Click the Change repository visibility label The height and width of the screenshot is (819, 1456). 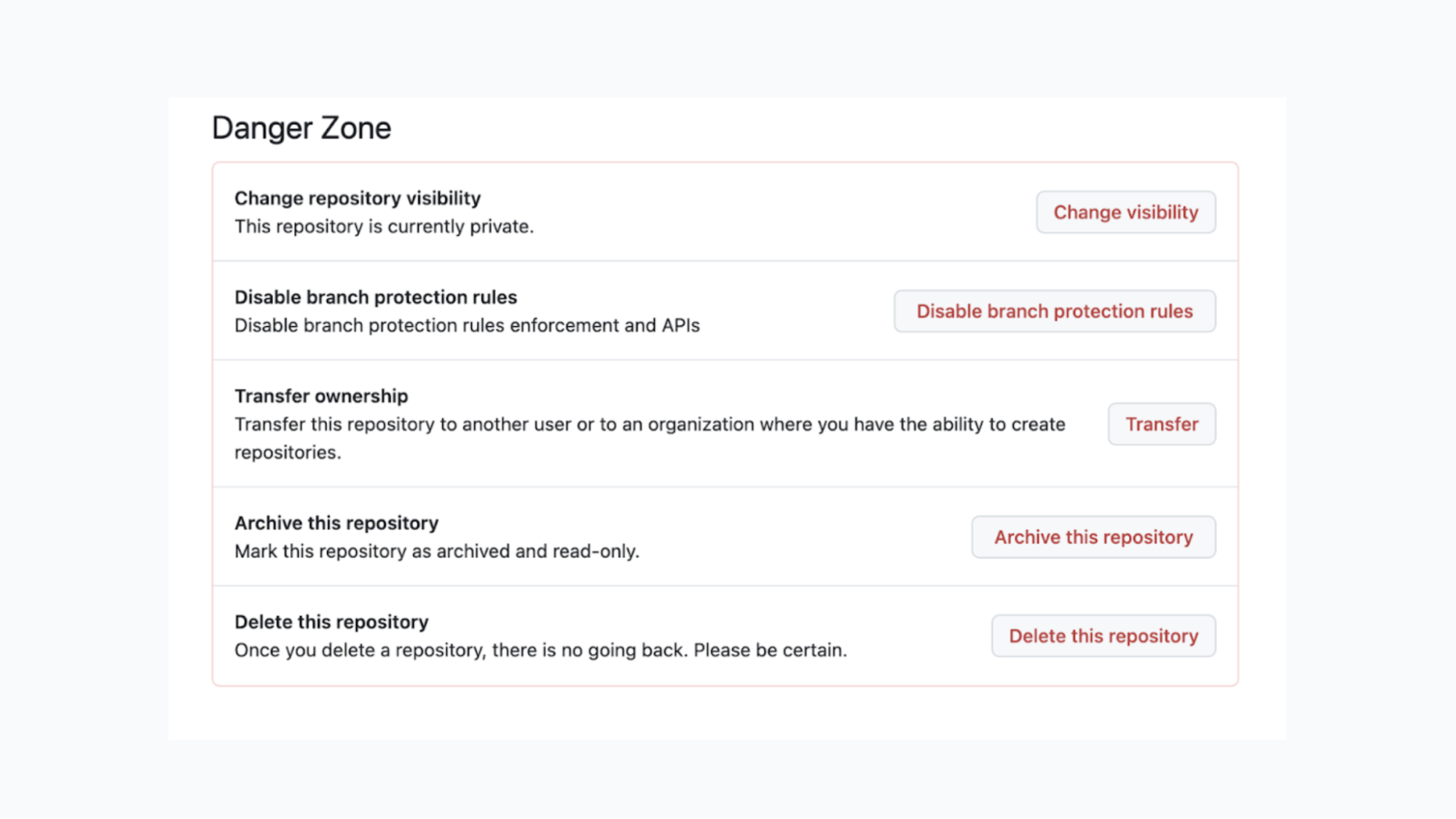click(357, 198)
